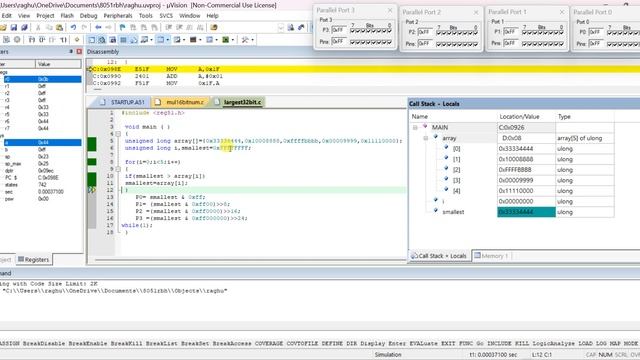640x360 pixels.
Task: Open the Toolbox wrench icon
Action: coord(245,40)
